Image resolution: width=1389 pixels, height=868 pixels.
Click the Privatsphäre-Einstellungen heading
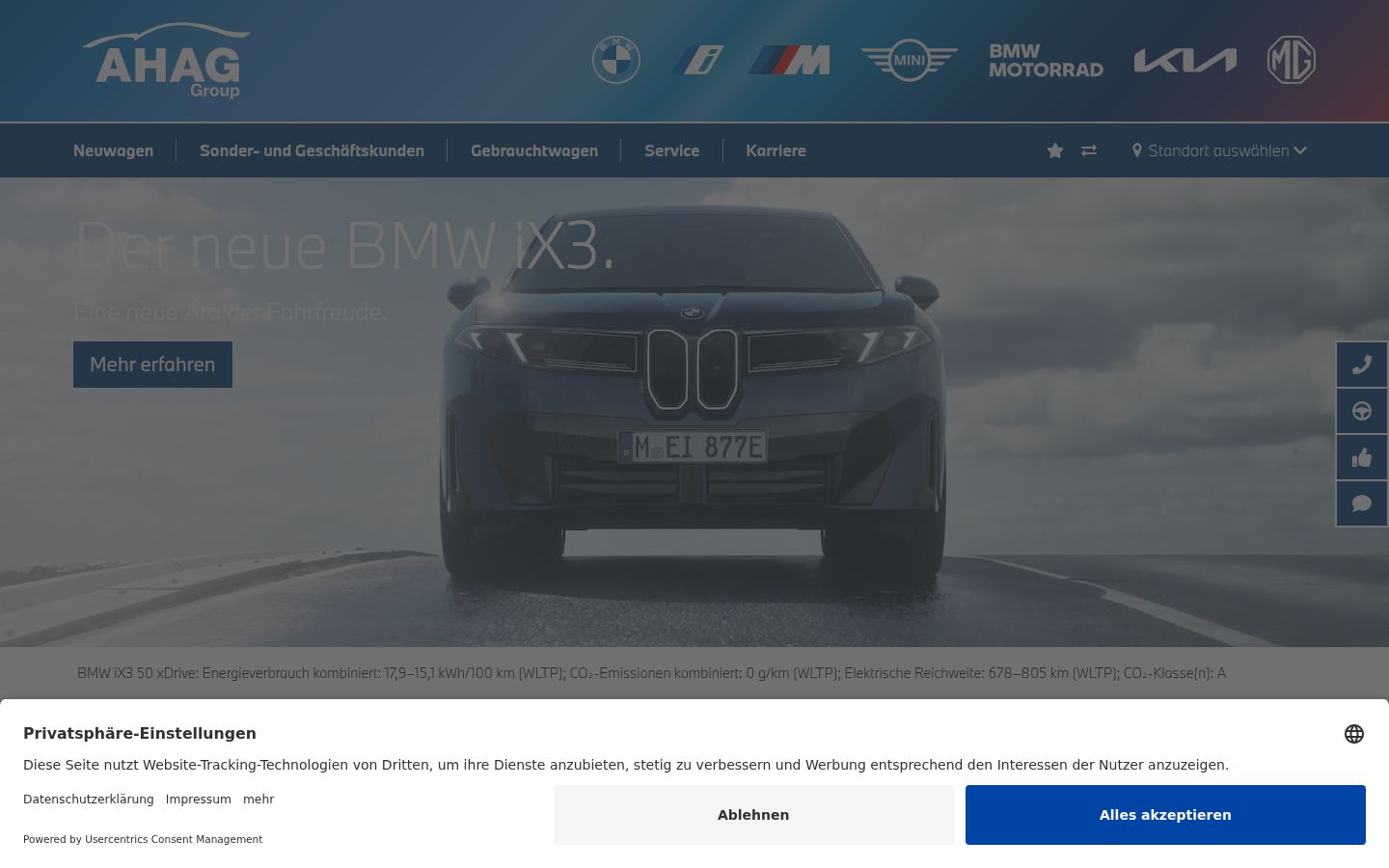tap(140, 733)
